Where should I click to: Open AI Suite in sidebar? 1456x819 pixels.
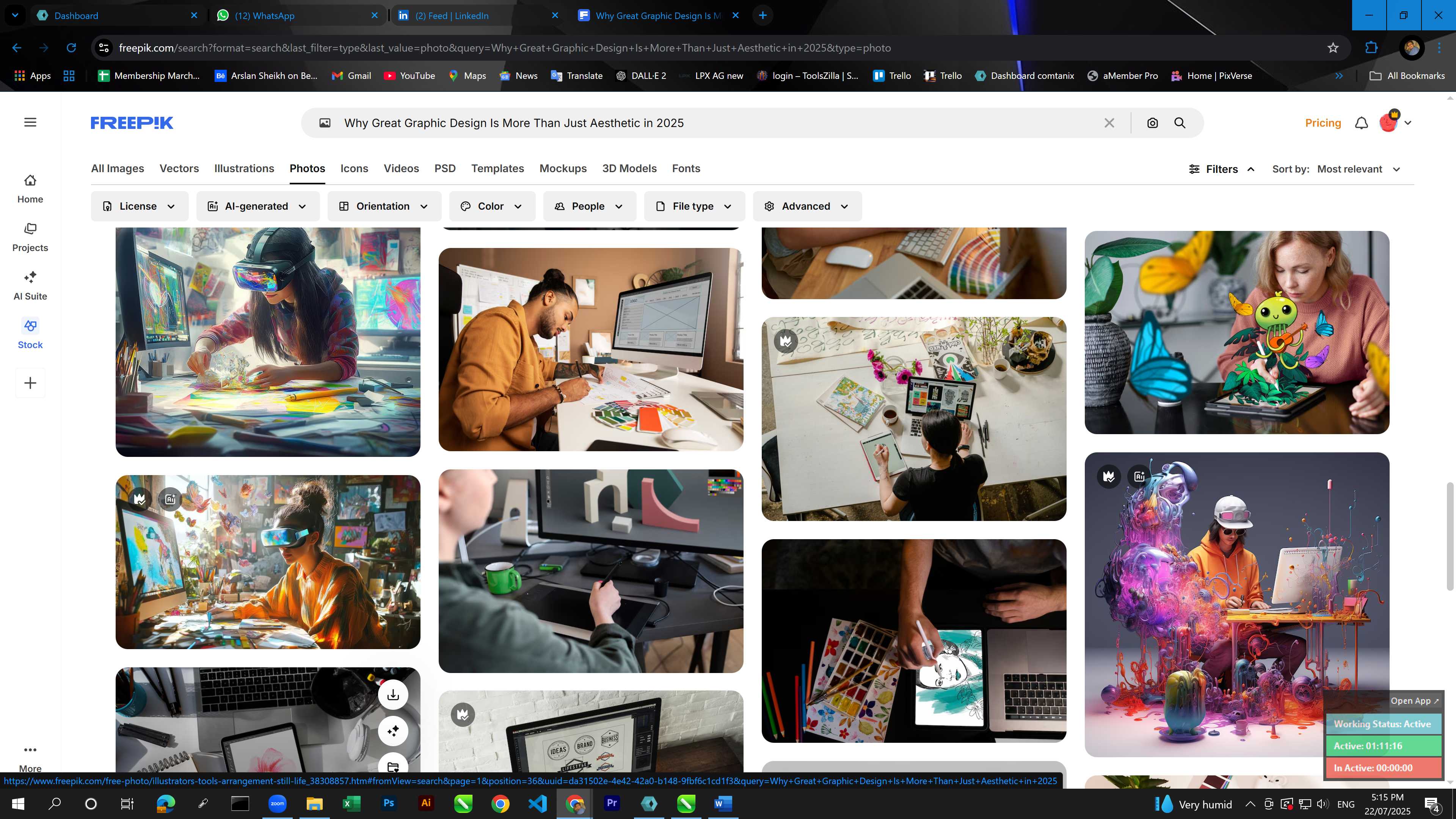(x=30, y=286)
